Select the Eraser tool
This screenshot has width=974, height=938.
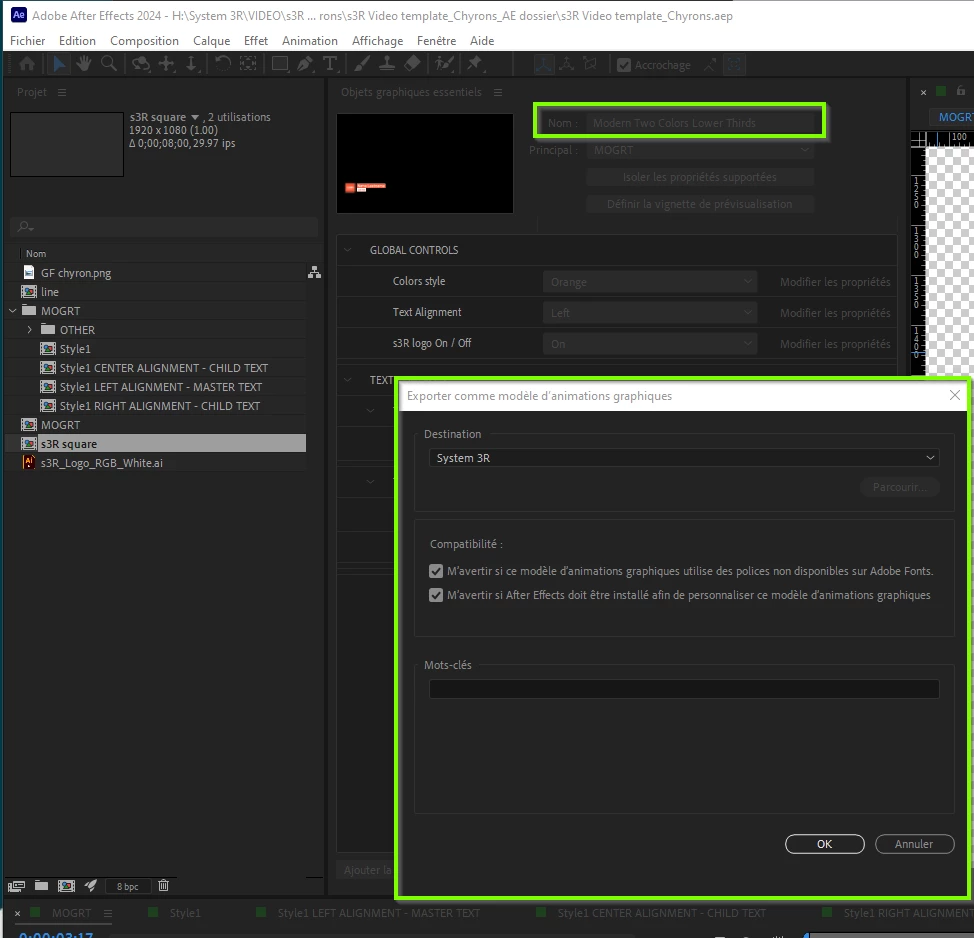(412, 64)
